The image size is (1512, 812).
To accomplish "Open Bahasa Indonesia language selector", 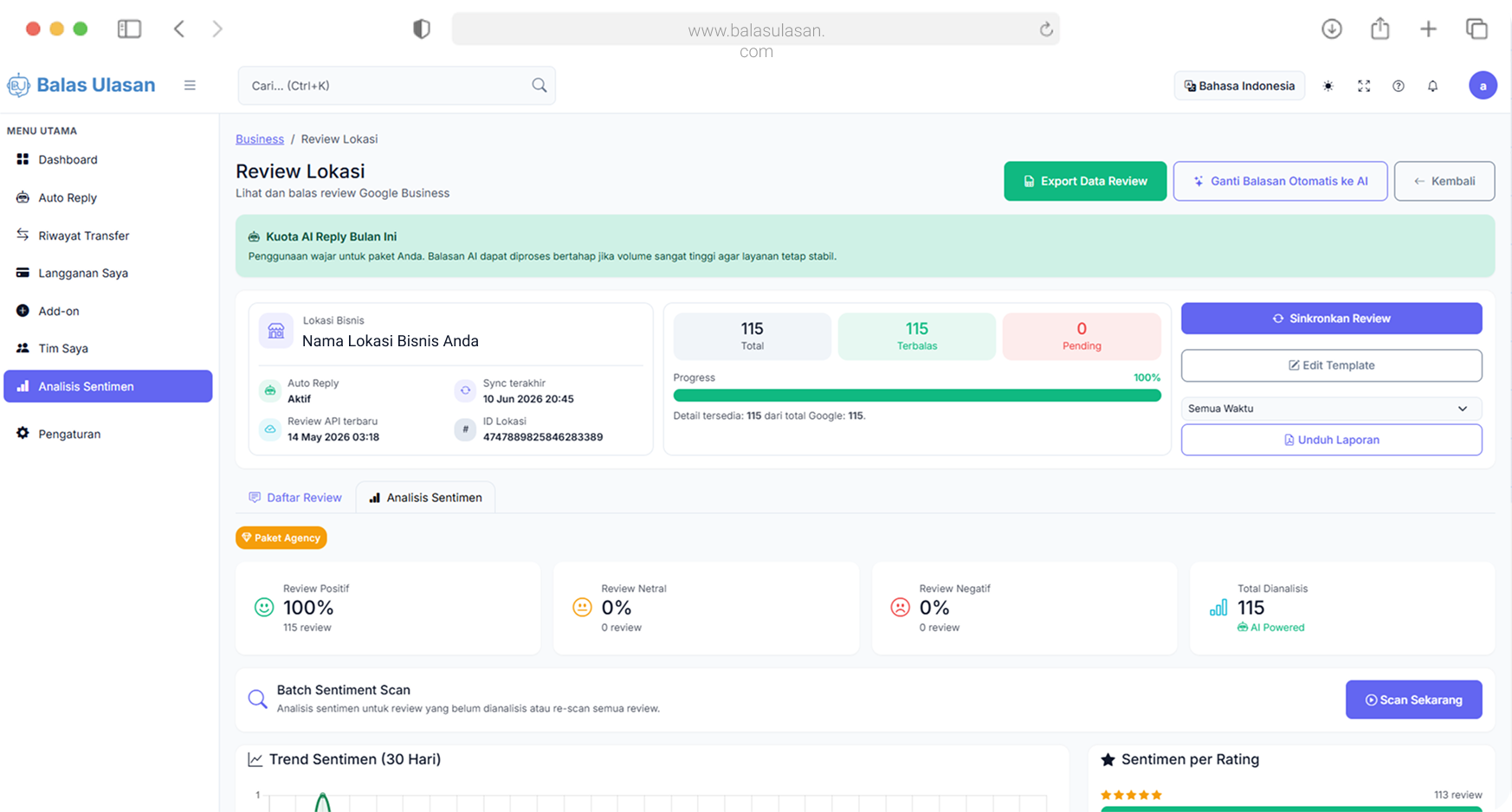I will pos(1239,86).
